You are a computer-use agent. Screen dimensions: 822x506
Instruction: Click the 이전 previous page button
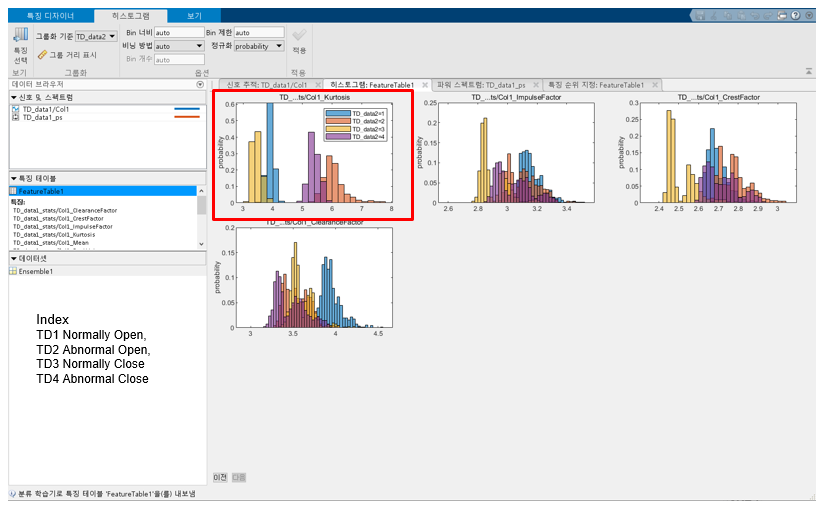click(x=220, y=477)
